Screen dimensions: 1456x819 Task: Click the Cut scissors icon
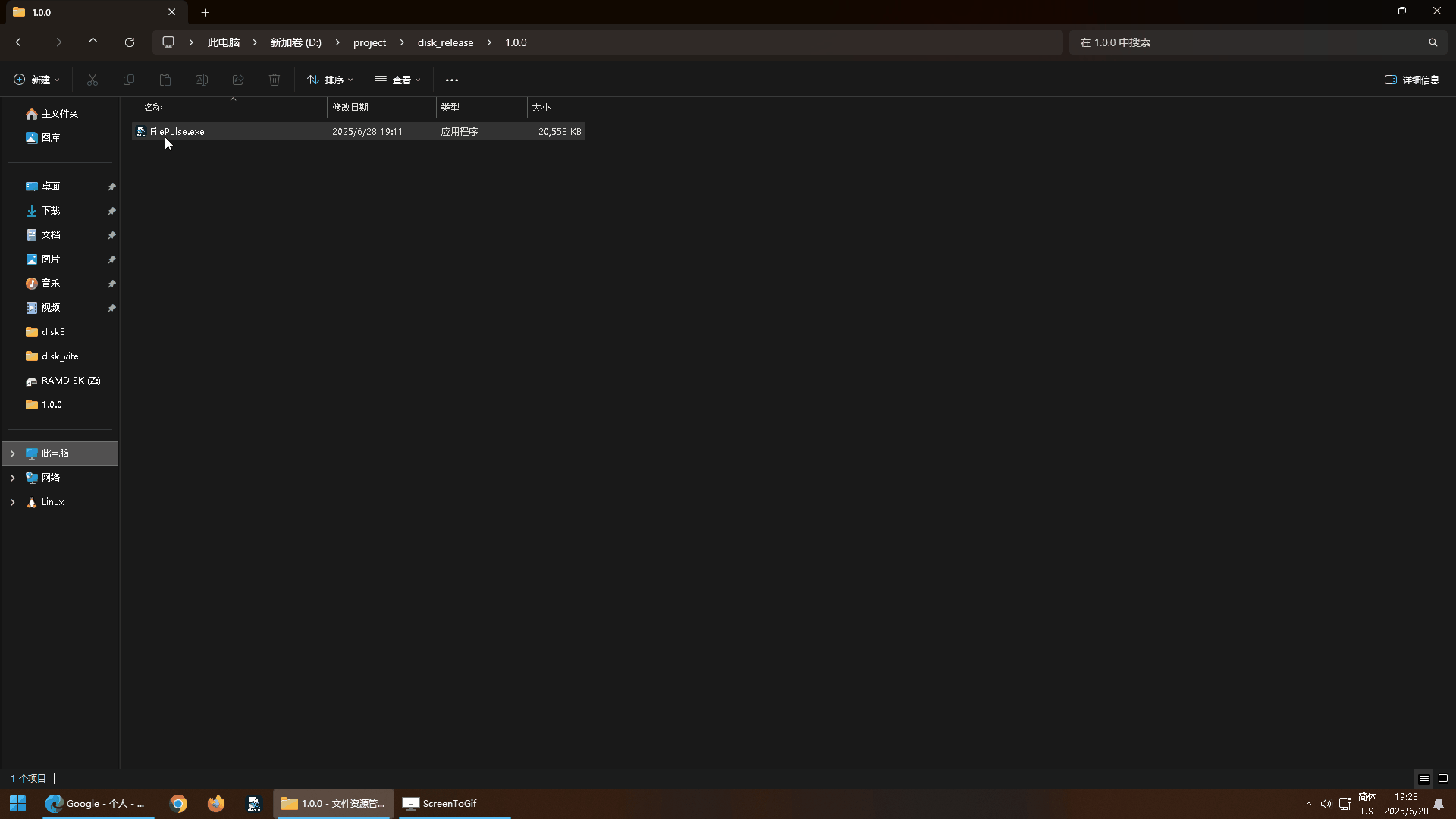pos(93,80)
